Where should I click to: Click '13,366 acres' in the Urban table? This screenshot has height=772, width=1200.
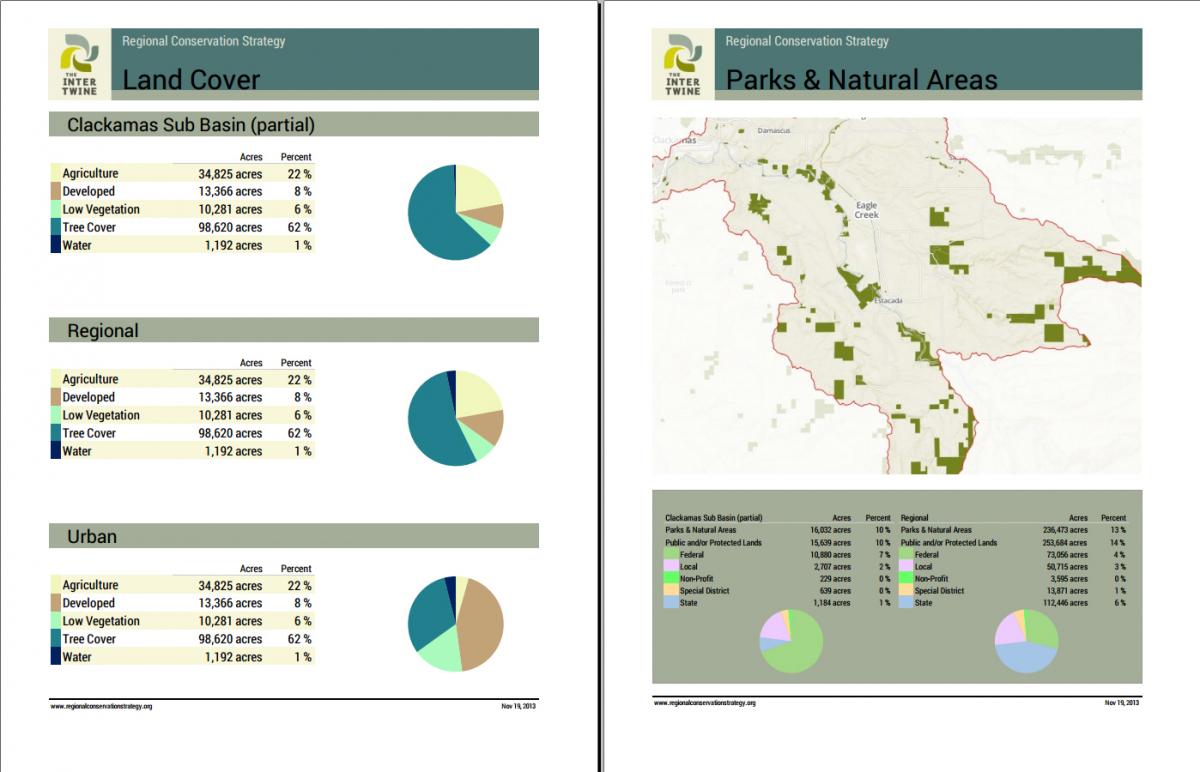coord(230,604)
